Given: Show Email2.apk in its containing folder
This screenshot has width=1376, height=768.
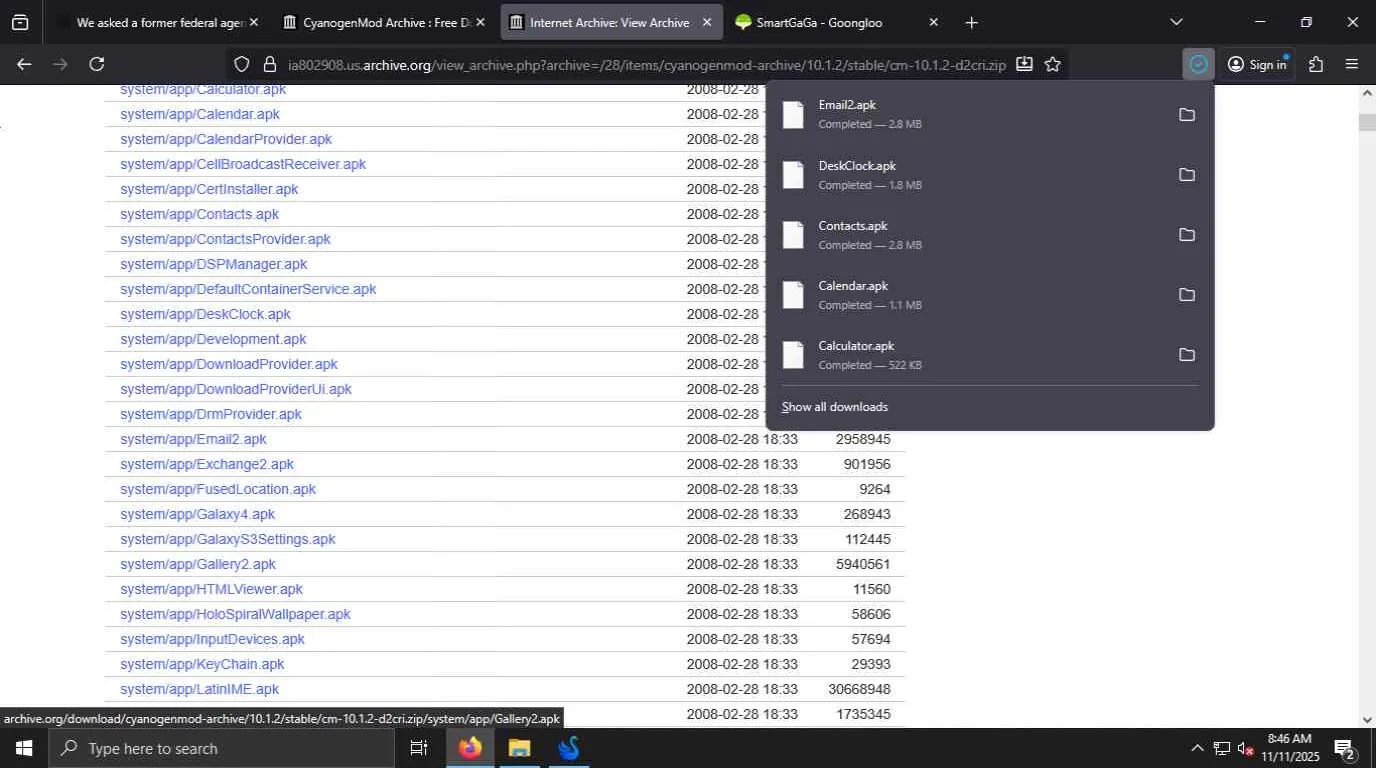Looking at the screenshot, I should (x=1187, y=115).
